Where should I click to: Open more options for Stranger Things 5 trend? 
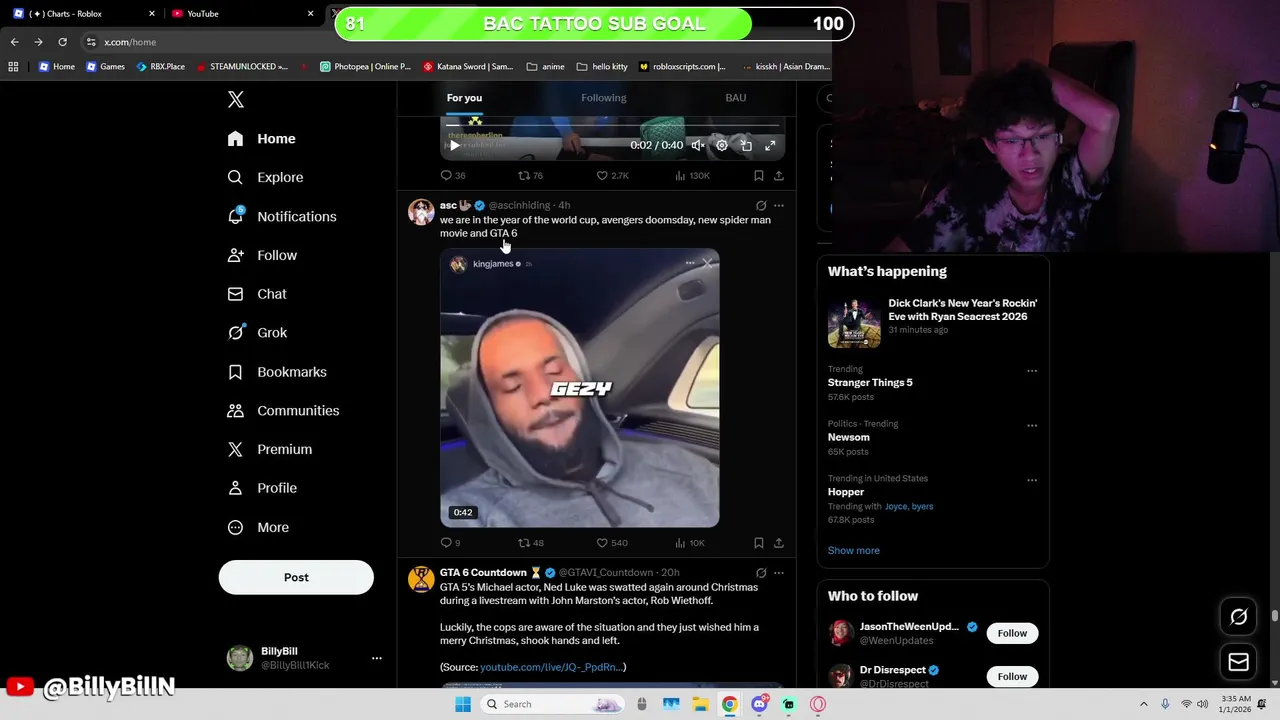(x=1032, y=371)
